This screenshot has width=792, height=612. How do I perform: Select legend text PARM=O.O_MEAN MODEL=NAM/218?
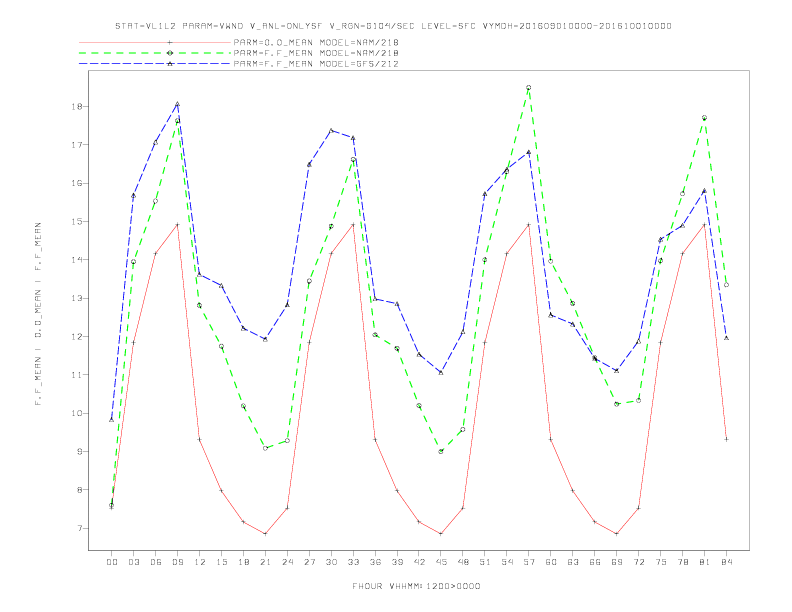point(316,42)
